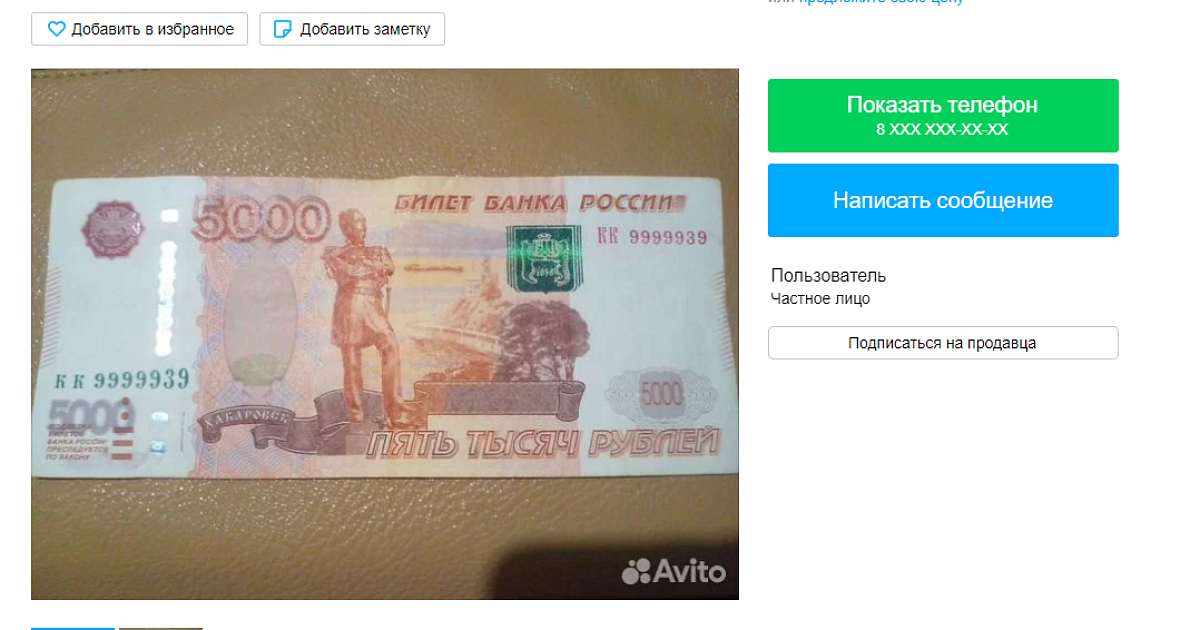
Task: Add listing to favorites with Добавить в избранное
Action: pyautogui.click(x=139, y=29)
